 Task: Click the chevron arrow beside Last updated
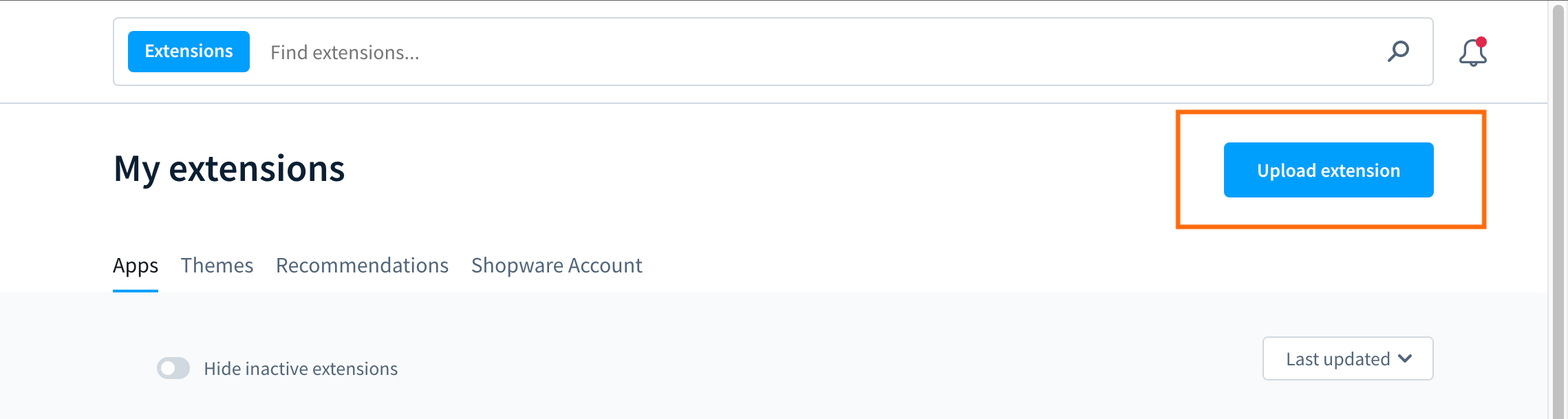(1406, 358)
